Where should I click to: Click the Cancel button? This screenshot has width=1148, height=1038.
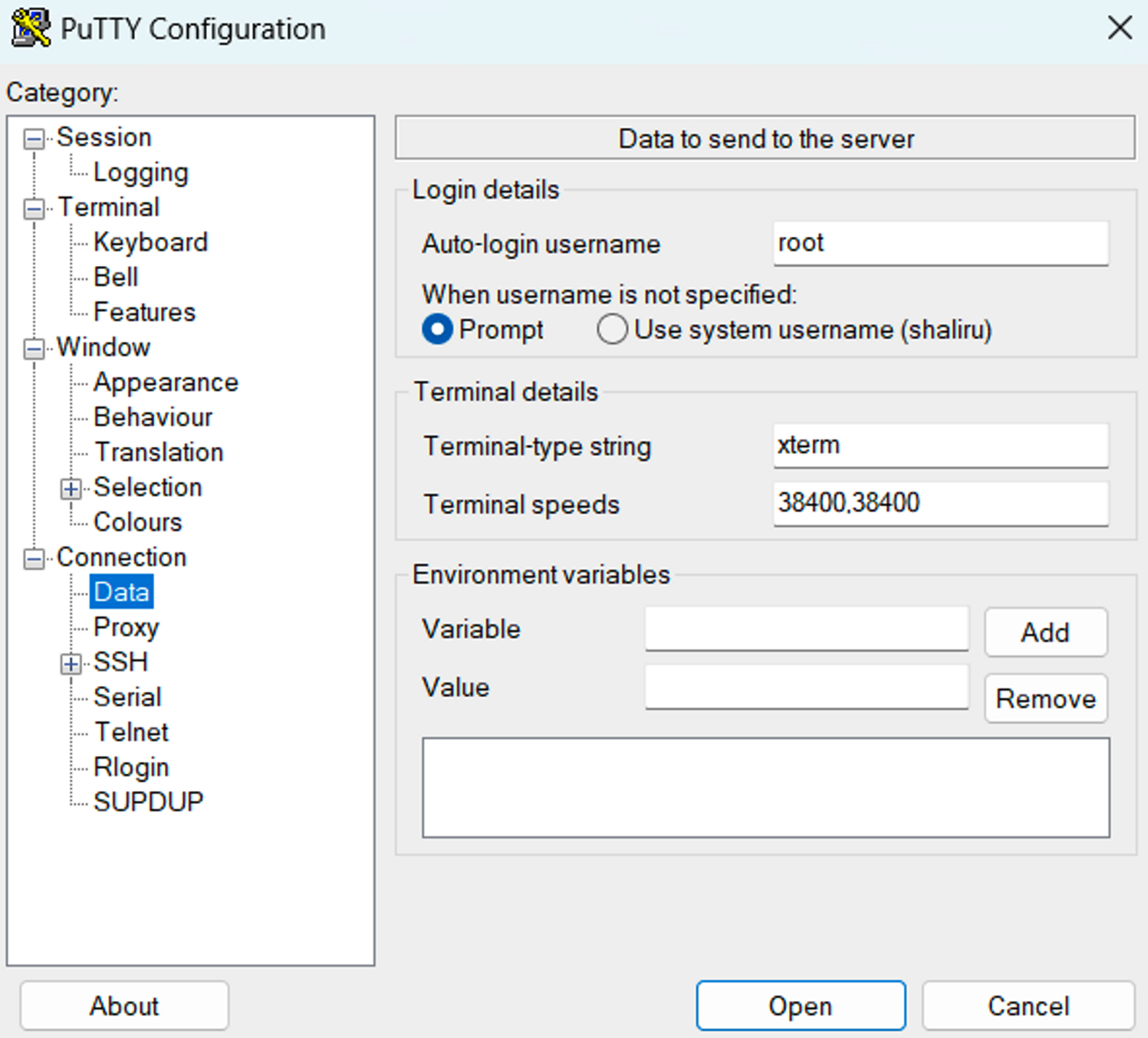[1028, 1006]
